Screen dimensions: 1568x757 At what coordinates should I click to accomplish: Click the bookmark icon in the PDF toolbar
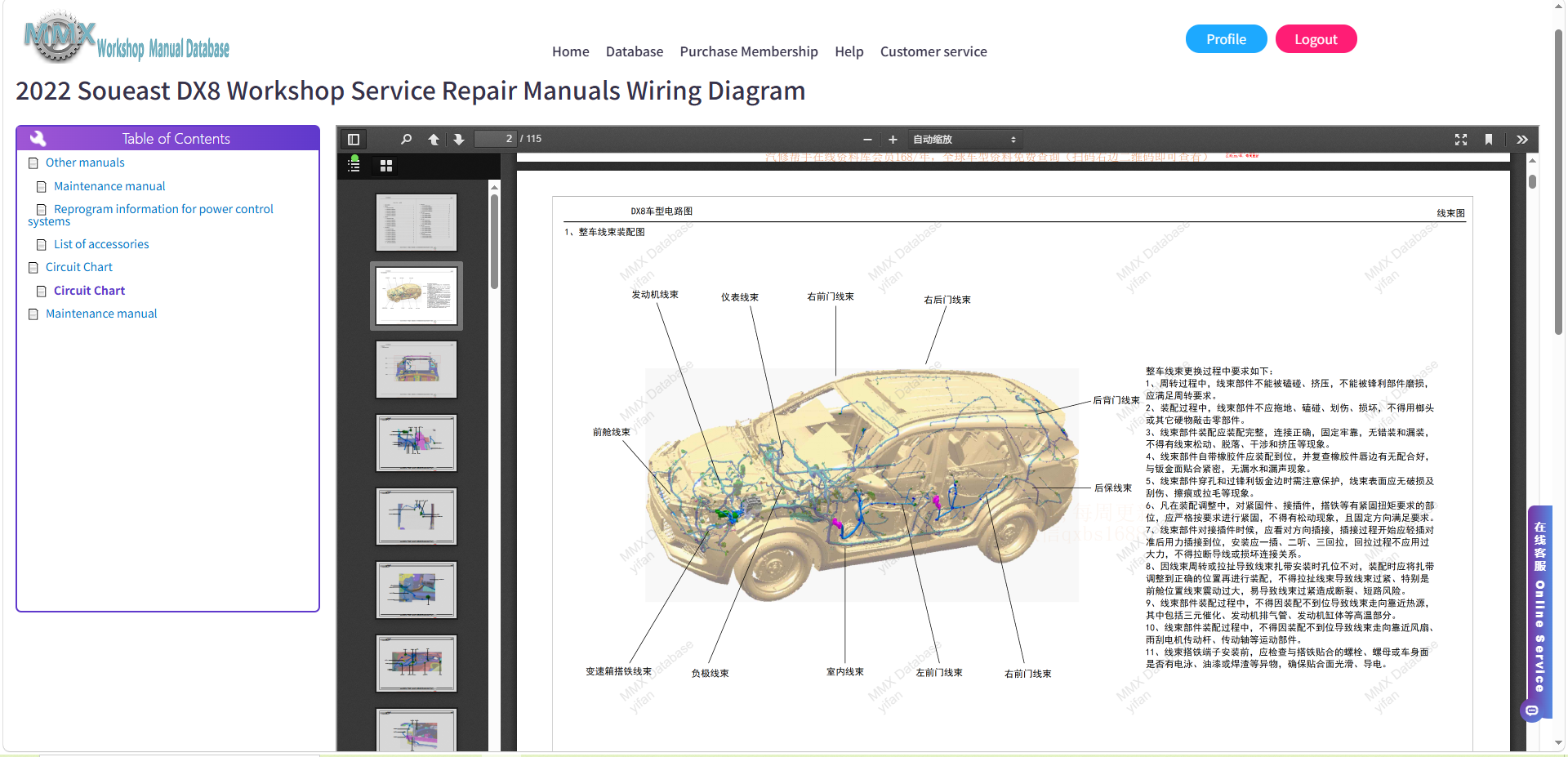pos(1489,140)
